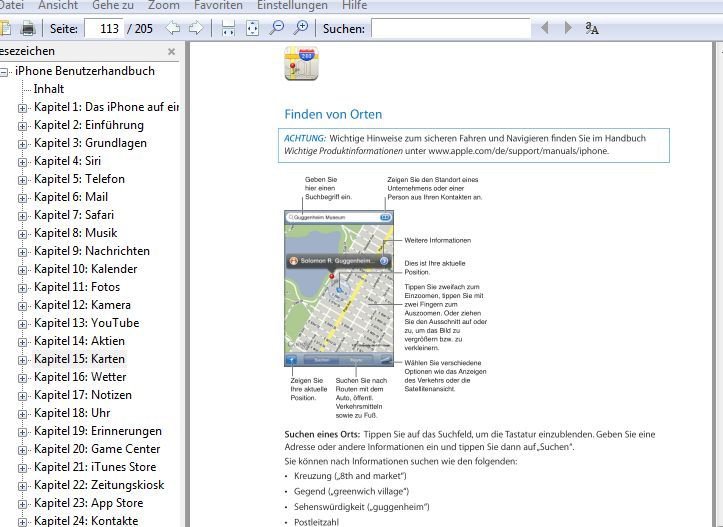Screen dimensions: 723x527
Task: Find previous search result arrow
Action: pos(545,28)
